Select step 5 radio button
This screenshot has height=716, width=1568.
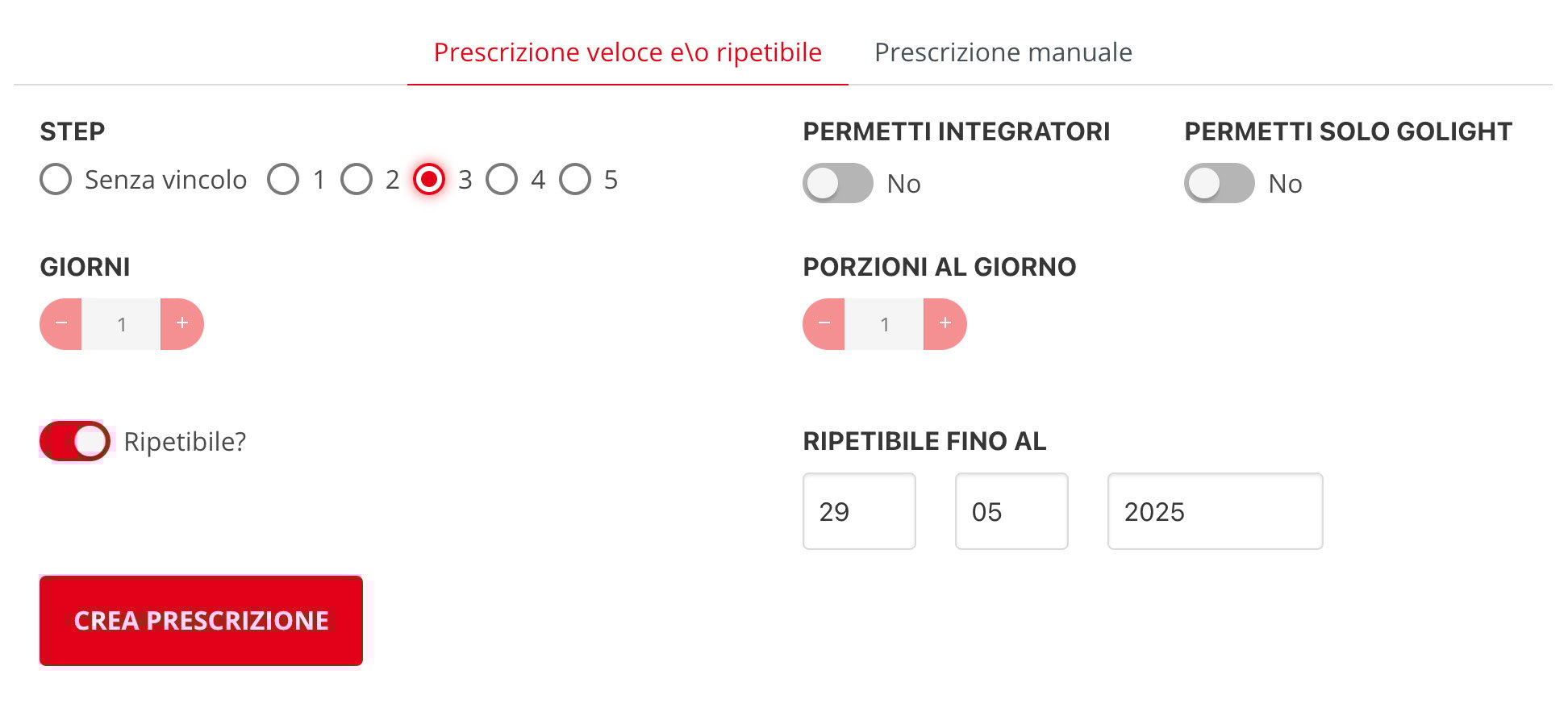pos(575,179)
